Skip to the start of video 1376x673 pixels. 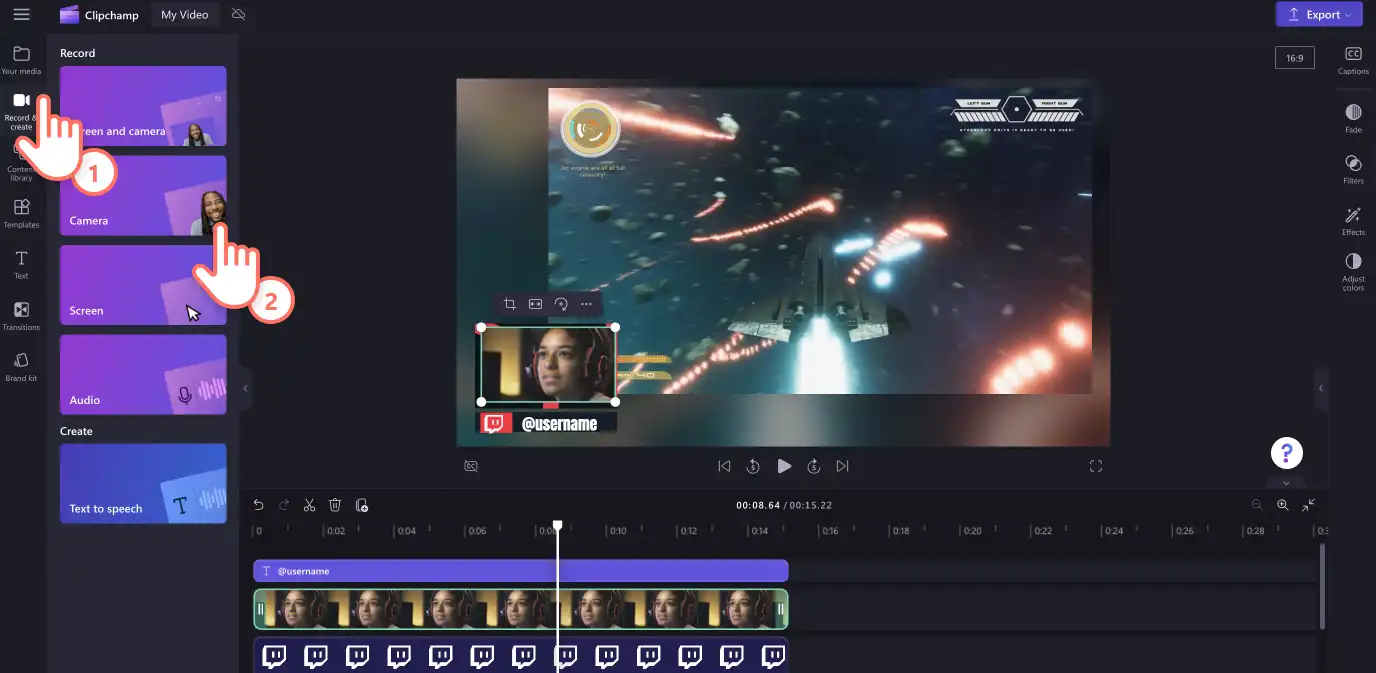tap(724, 466)
